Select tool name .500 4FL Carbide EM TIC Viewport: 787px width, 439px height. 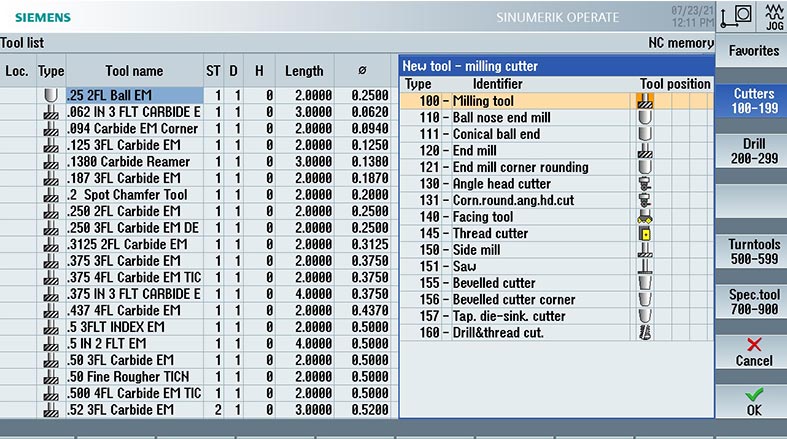pos(135,393)
